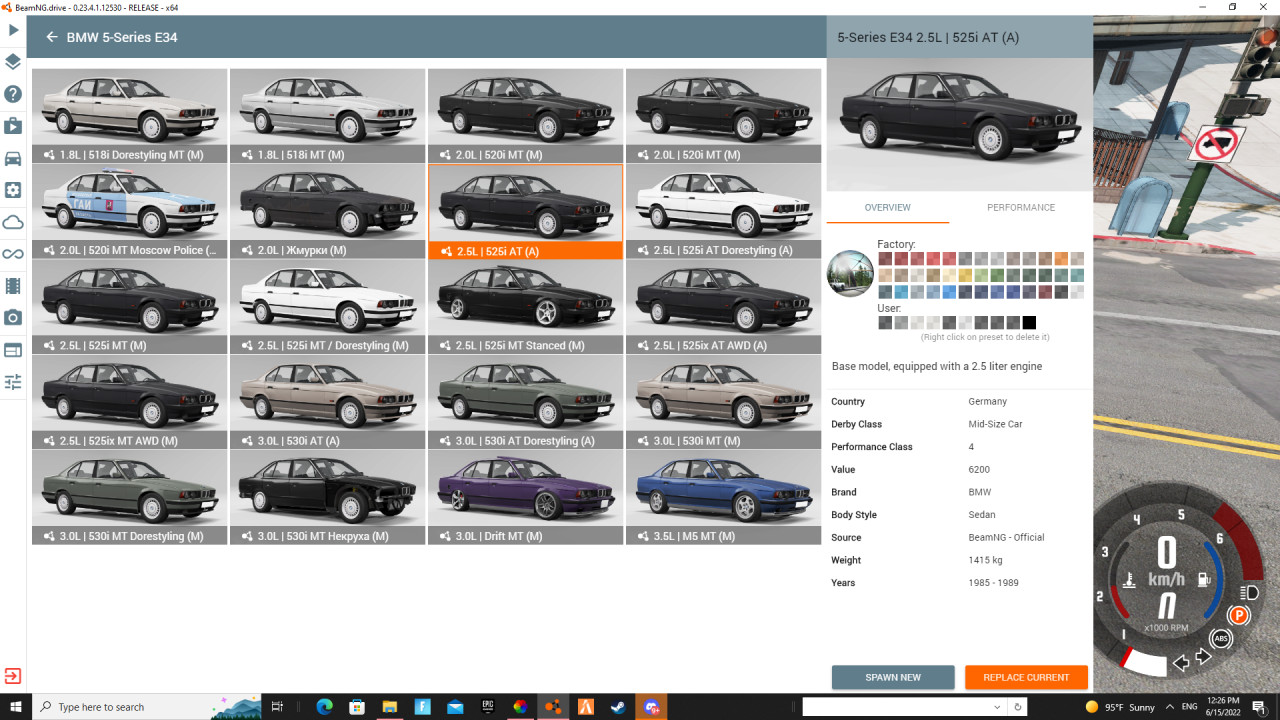The width and height of the screenshot is (1280, 720).
Task: Select the highlighted 2.5L 525i AT tile
Action: [x=526, y=211]
